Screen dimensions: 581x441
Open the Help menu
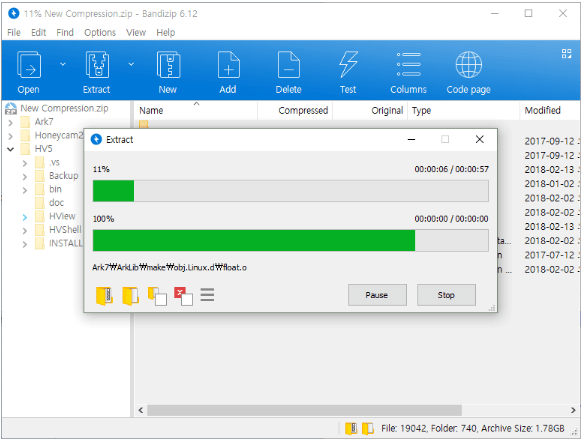click(x=165, y=33)
